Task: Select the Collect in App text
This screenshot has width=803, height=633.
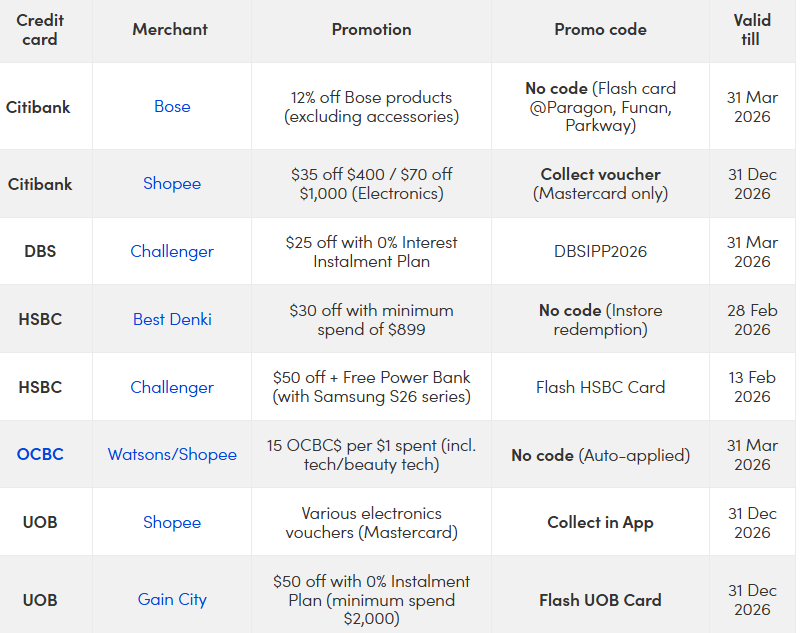Action: click(x=600, y=522)
